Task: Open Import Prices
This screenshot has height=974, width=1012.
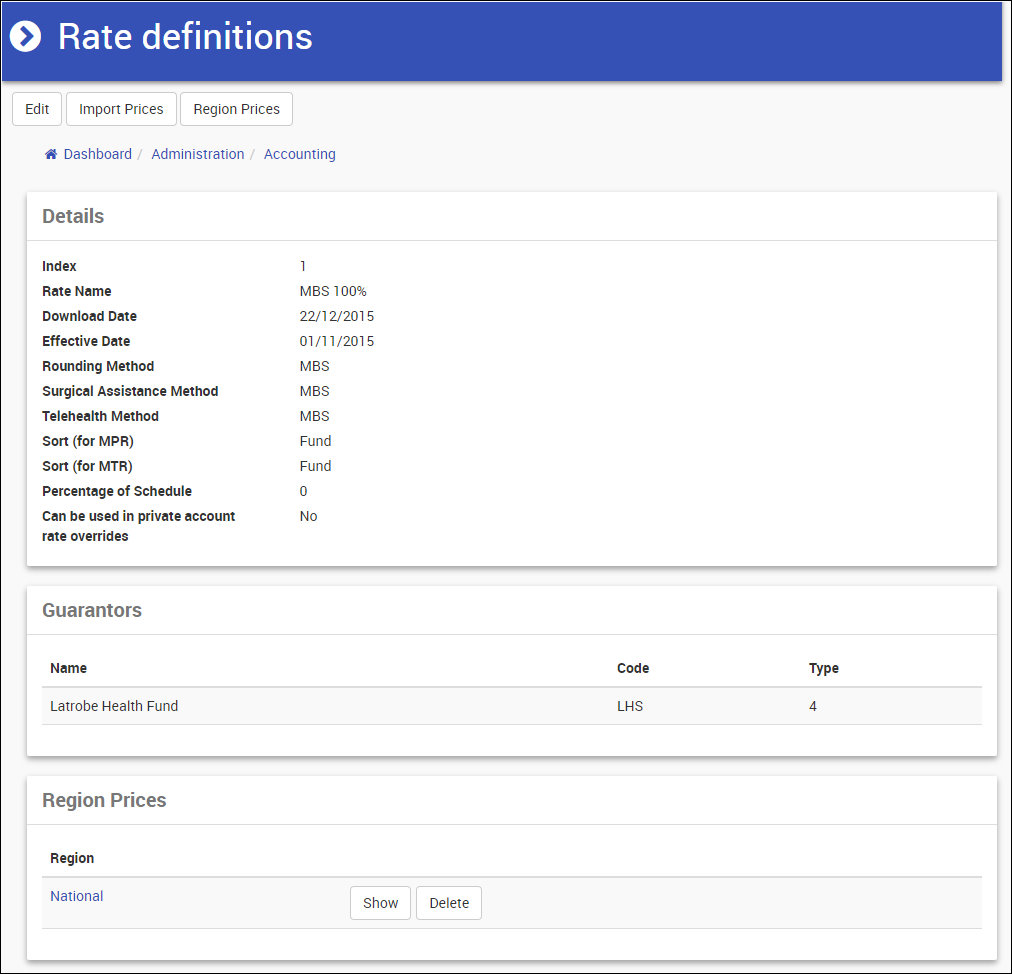Action: click(121, 109)
